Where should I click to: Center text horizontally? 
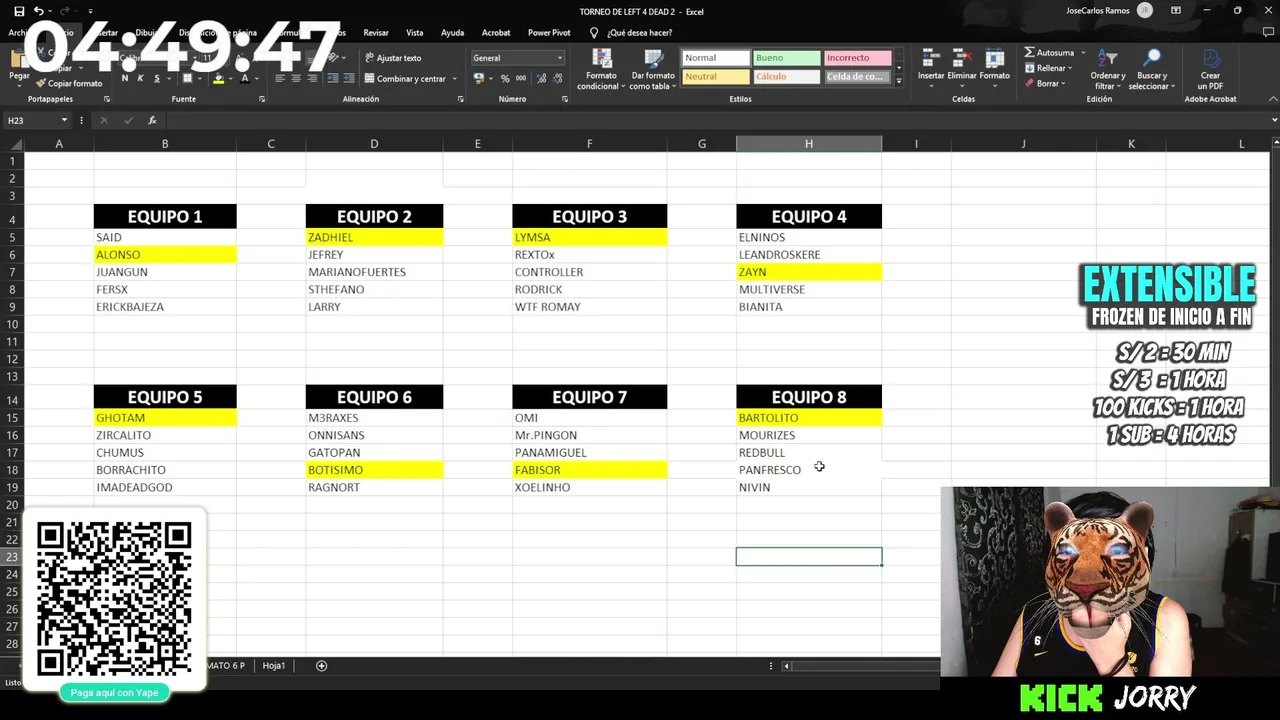click(296, 78)
